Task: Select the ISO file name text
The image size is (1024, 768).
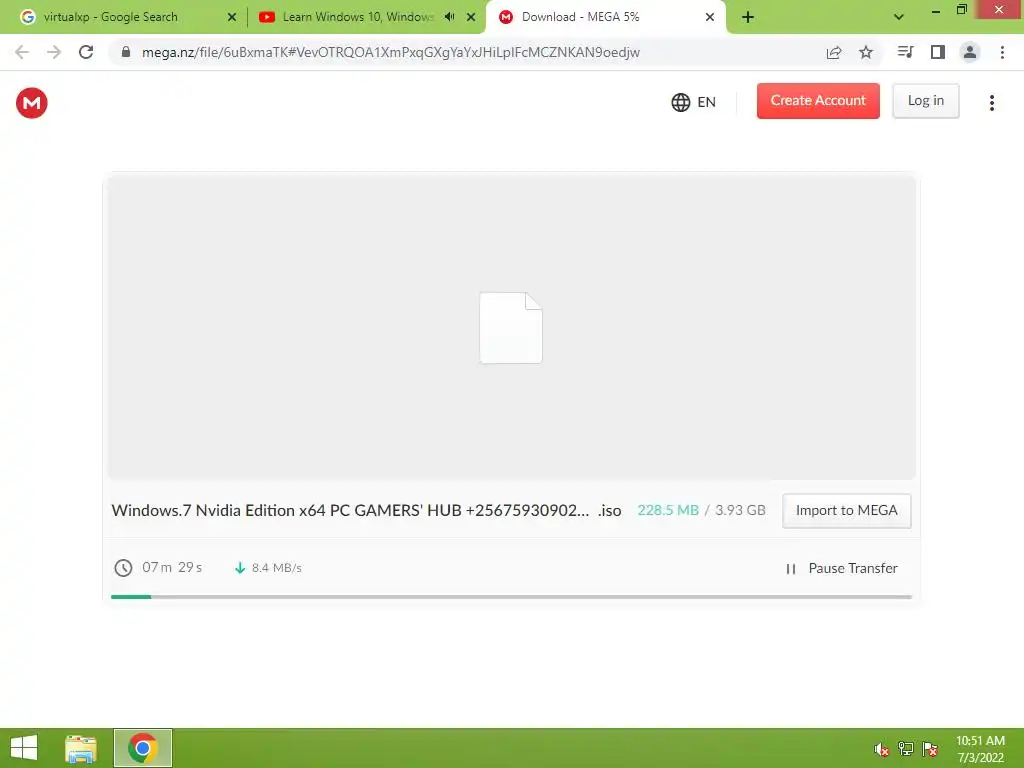Action: pos(366,510)
